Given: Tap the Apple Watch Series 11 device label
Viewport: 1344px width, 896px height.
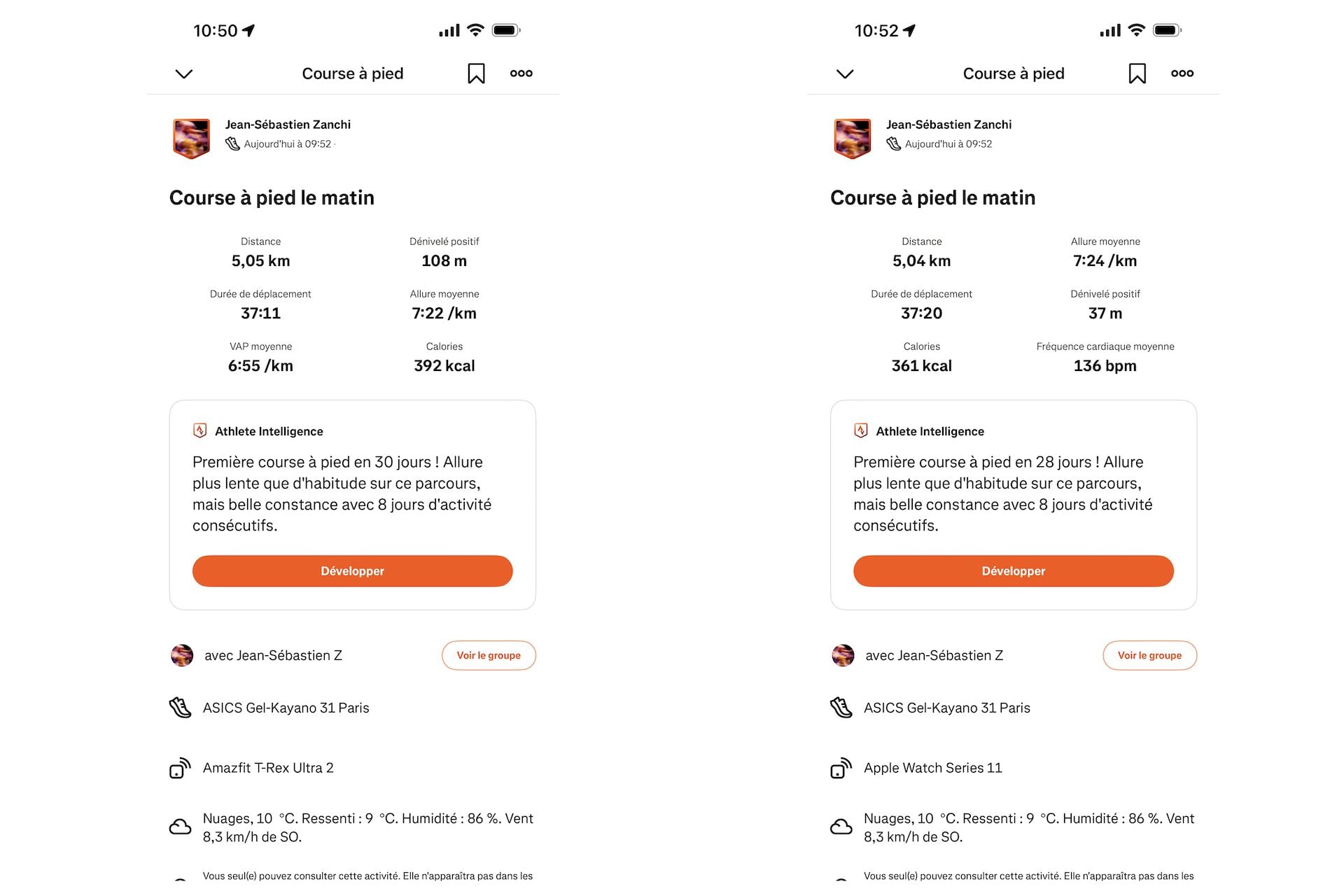Looking at the screenshot, I should pos(932,768).
